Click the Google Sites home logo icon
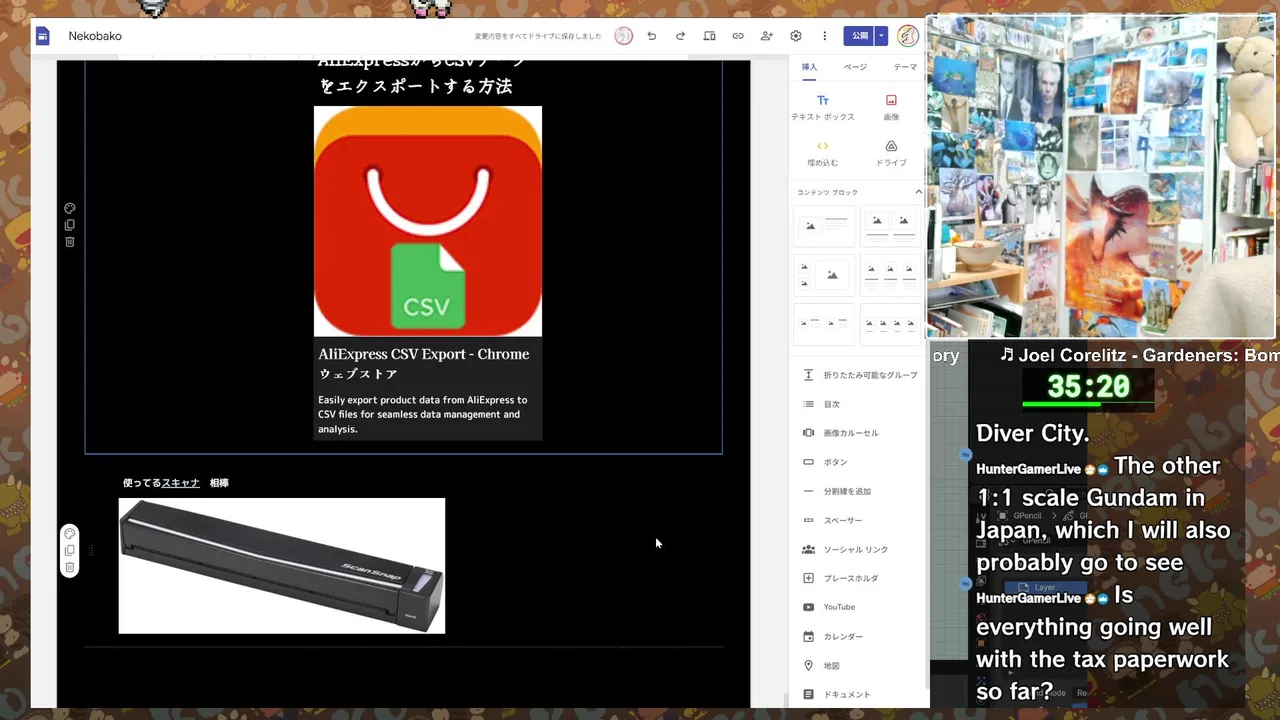The width and height of the screenshot is (1280, 720). tap(43, 36)
